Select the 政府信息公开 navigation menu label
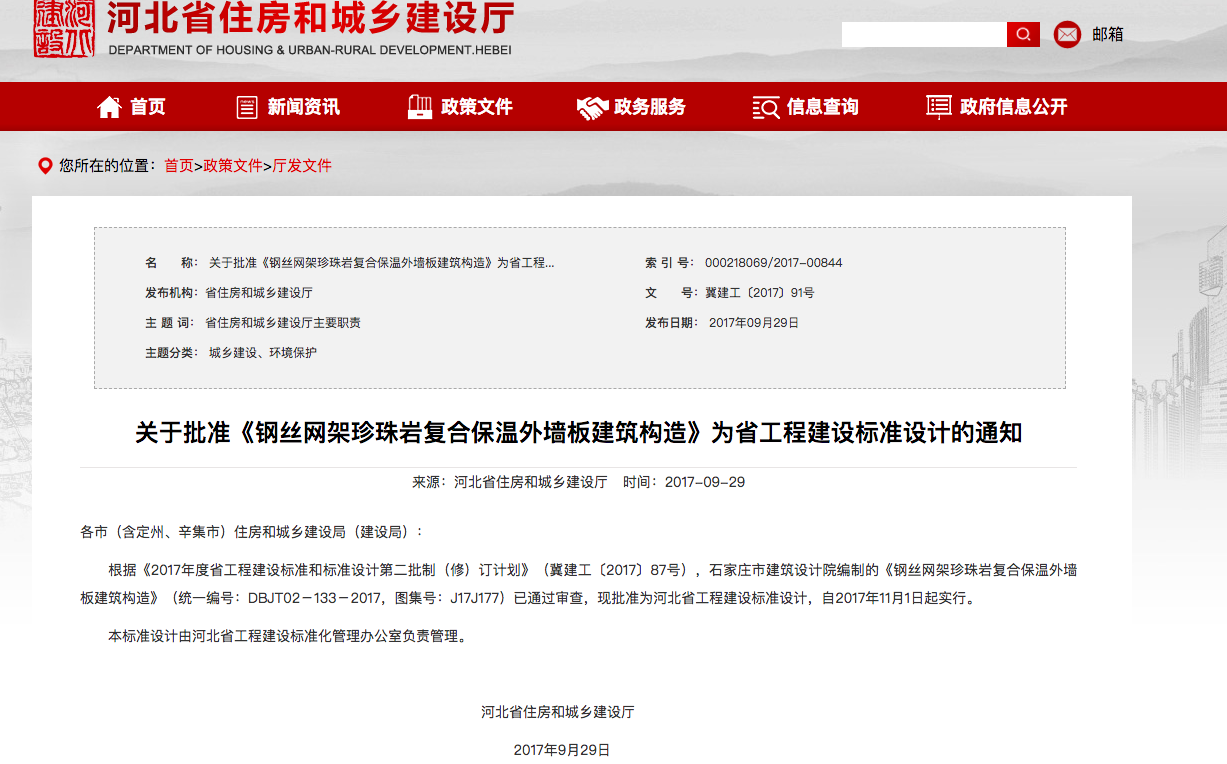 pyautogui.click(x=1013, y=107)
